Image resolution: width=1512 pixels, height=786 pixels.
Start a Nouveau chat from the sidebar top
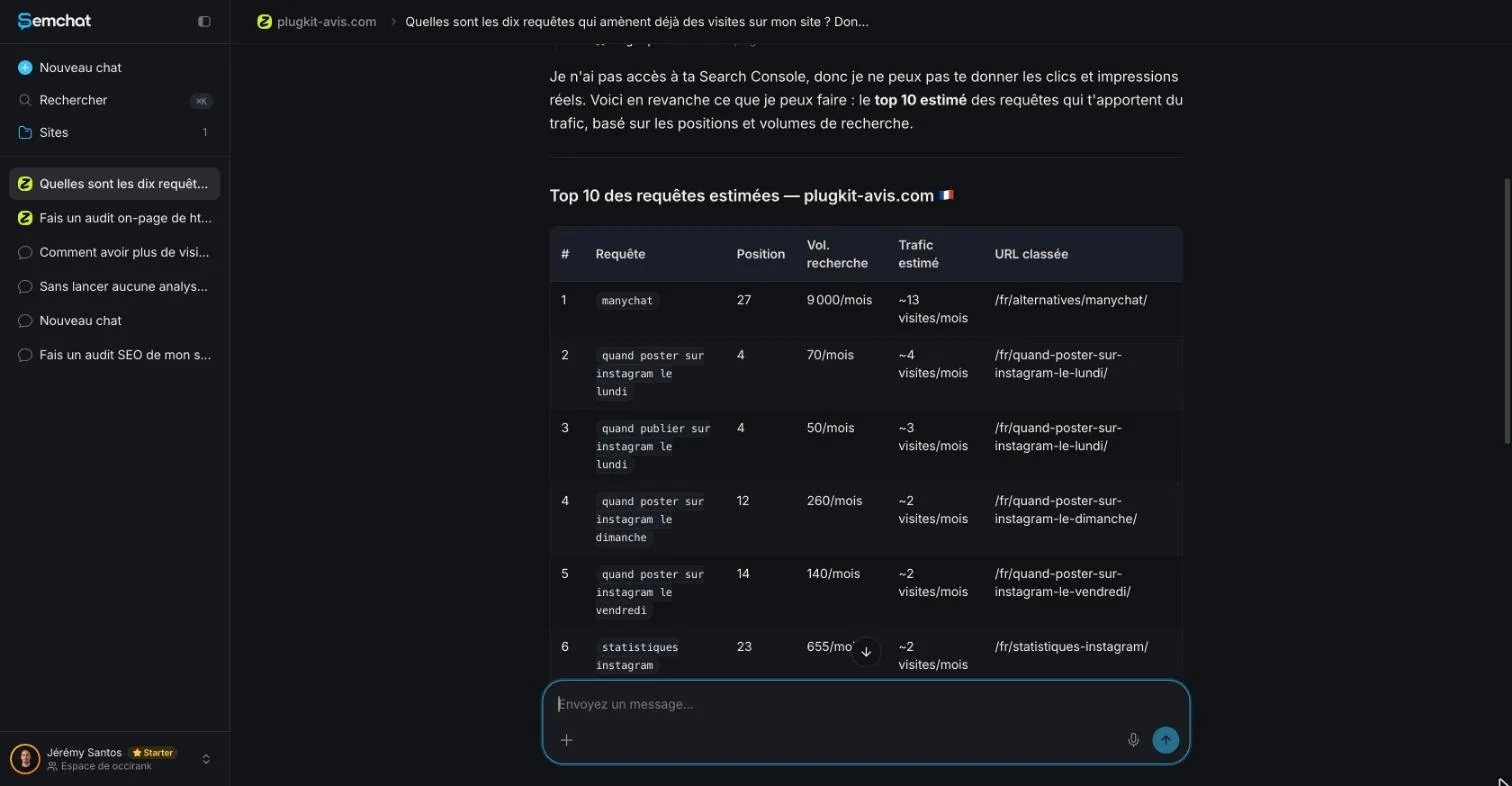[x=115, y=67]
